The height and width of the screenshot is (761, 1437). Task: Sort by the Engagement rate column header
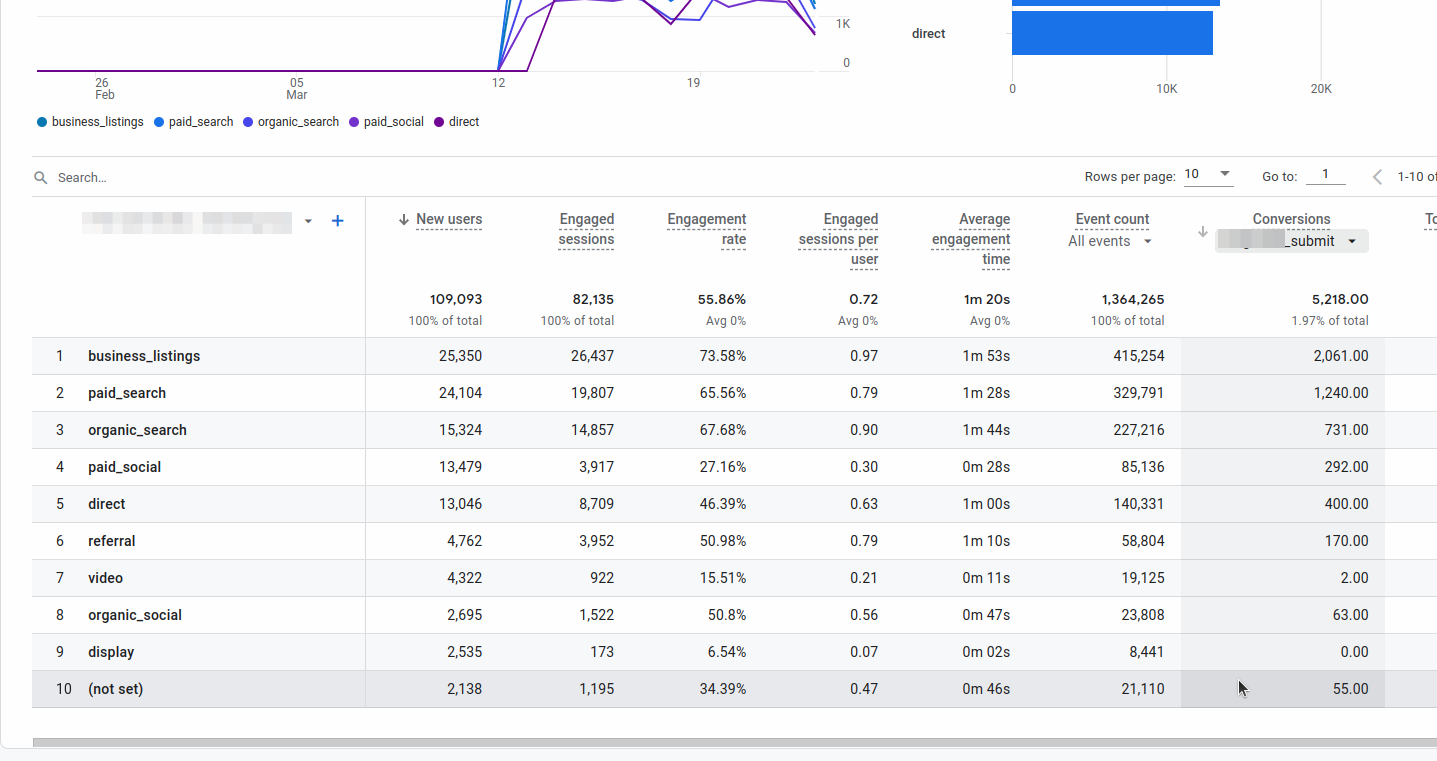point(706,229)
